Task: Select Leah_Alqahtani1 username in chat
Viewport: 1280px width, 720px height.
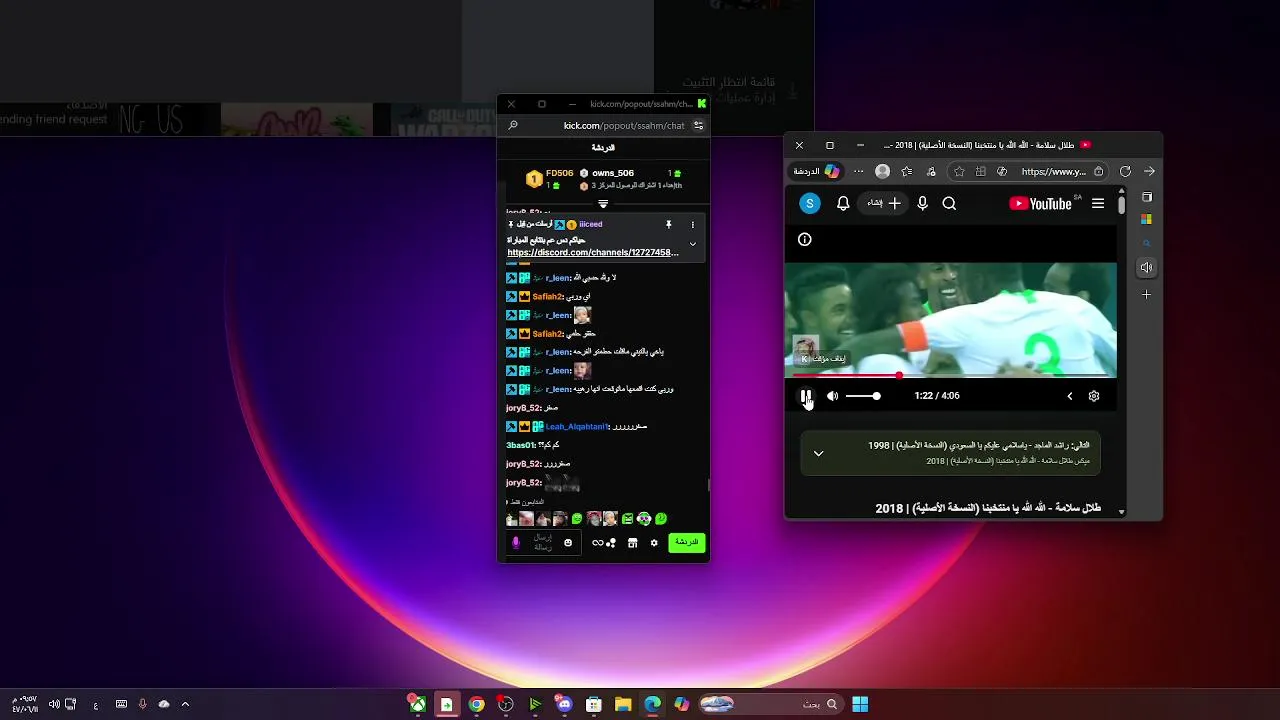Action: 576,427
